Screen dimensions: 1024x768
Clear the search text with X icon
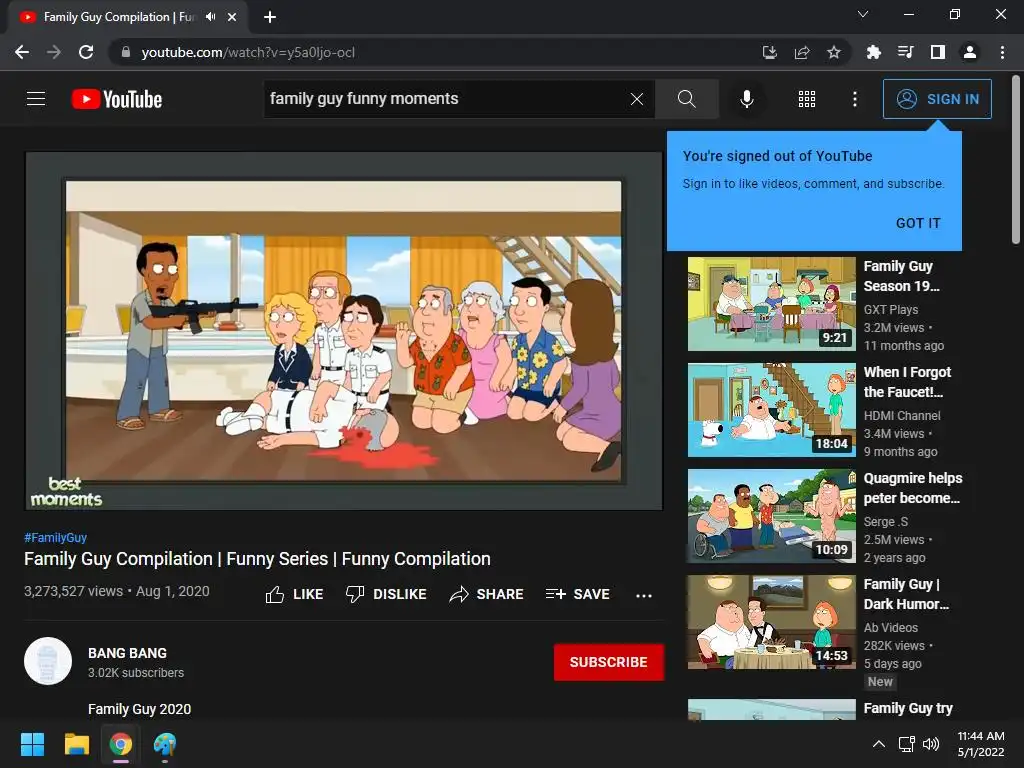[637, 99]
